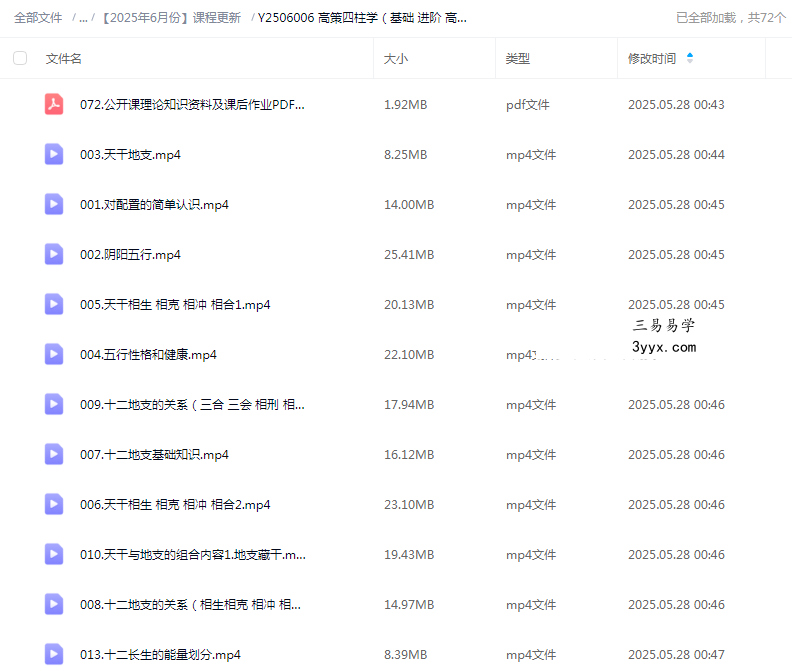Open file 013.十二长生的能量划分.mp4
This screenshot has height=671, width=792.
(160, 655)
